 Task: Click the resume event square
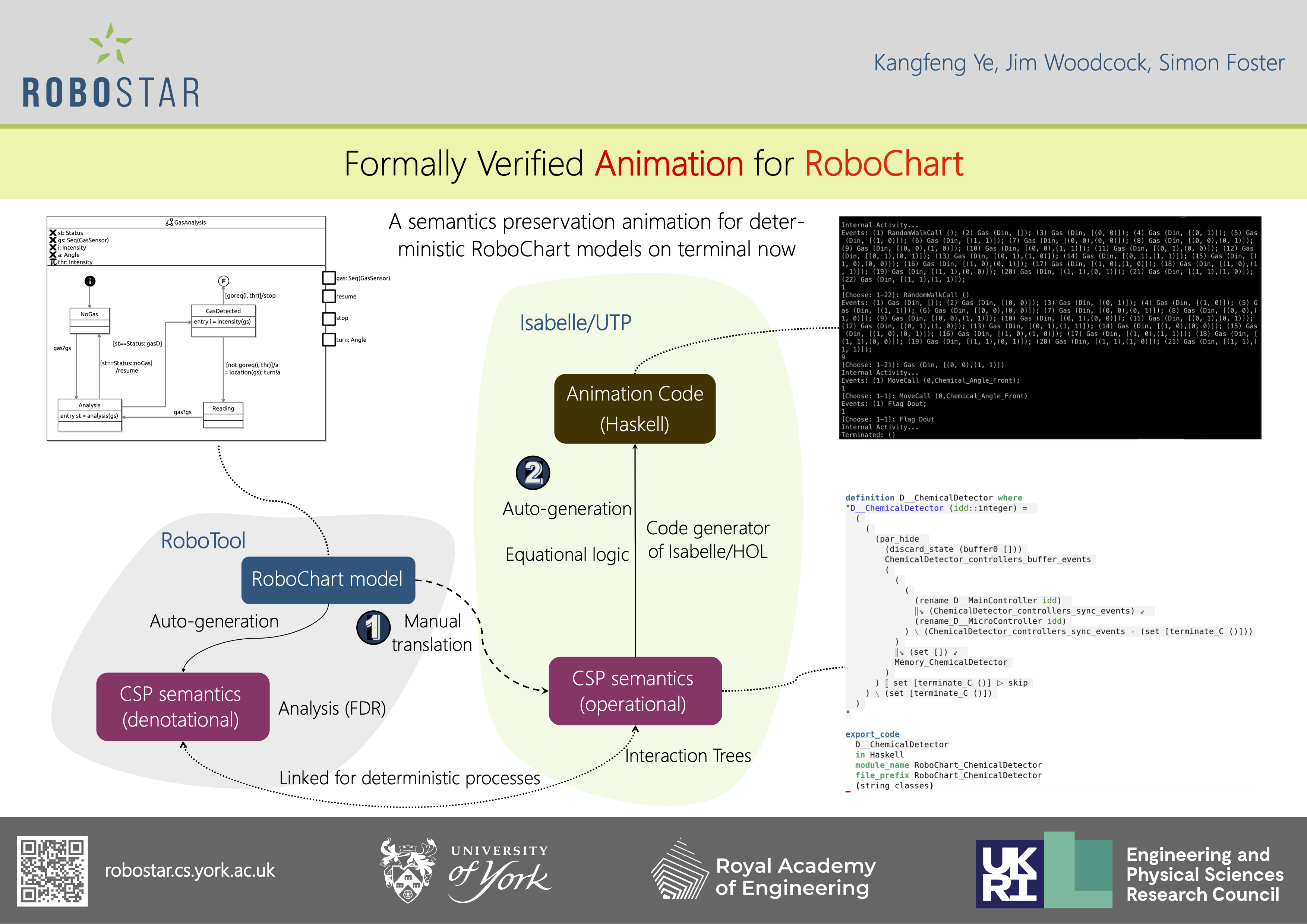click(328, 297)
